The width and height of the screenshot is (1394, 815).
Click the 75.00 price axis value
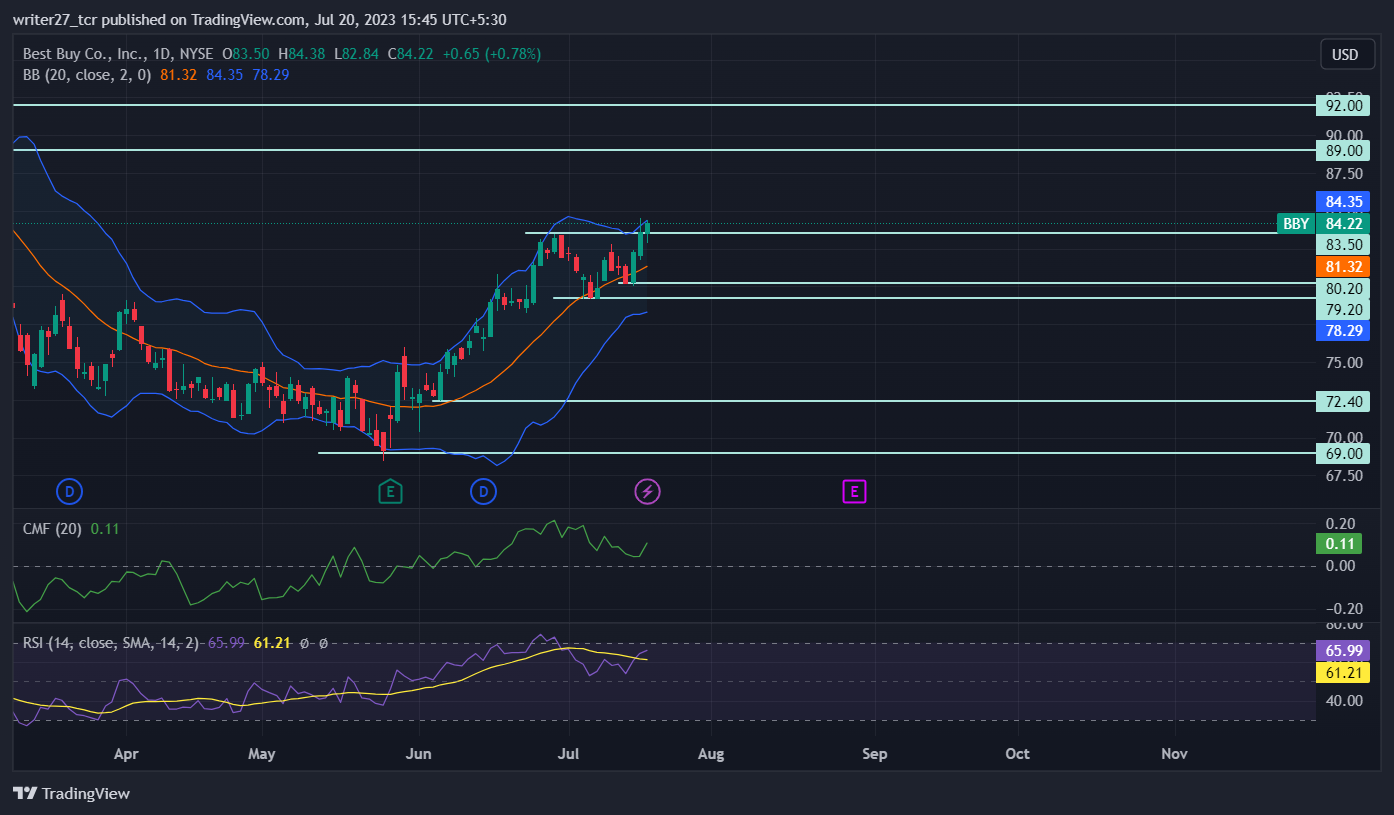[x=1344, y=363]
